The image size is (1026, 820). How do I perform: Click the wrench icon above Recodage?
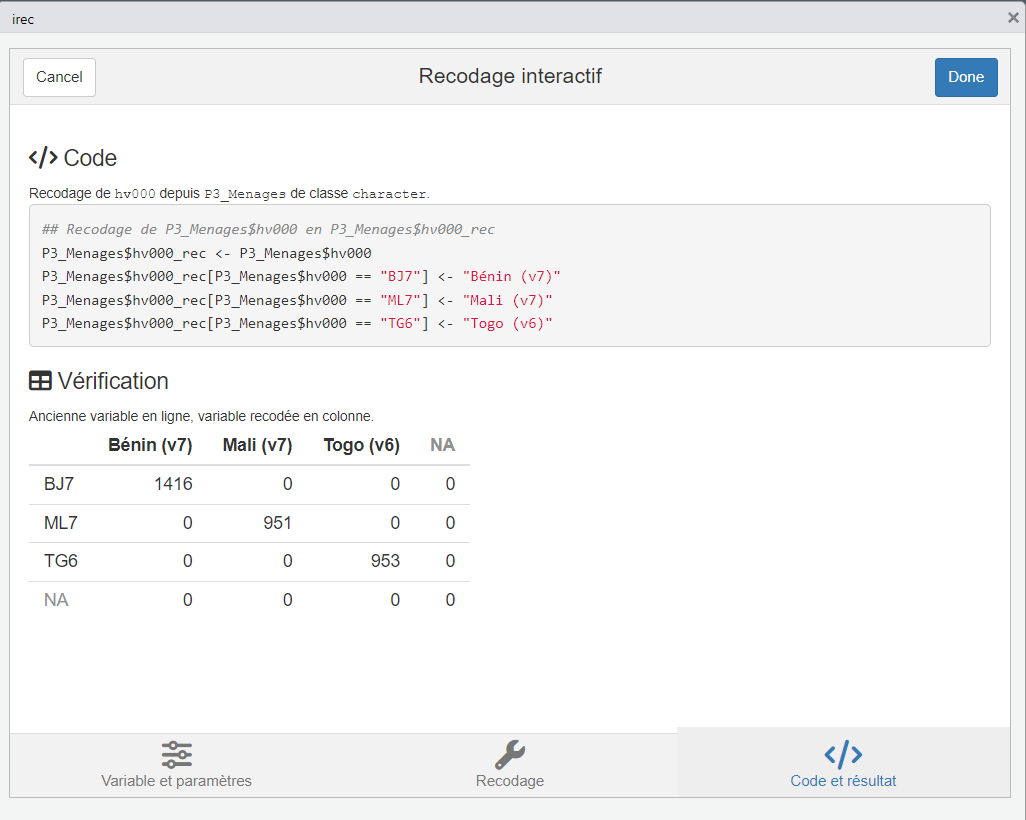click(x=510, y=755)
